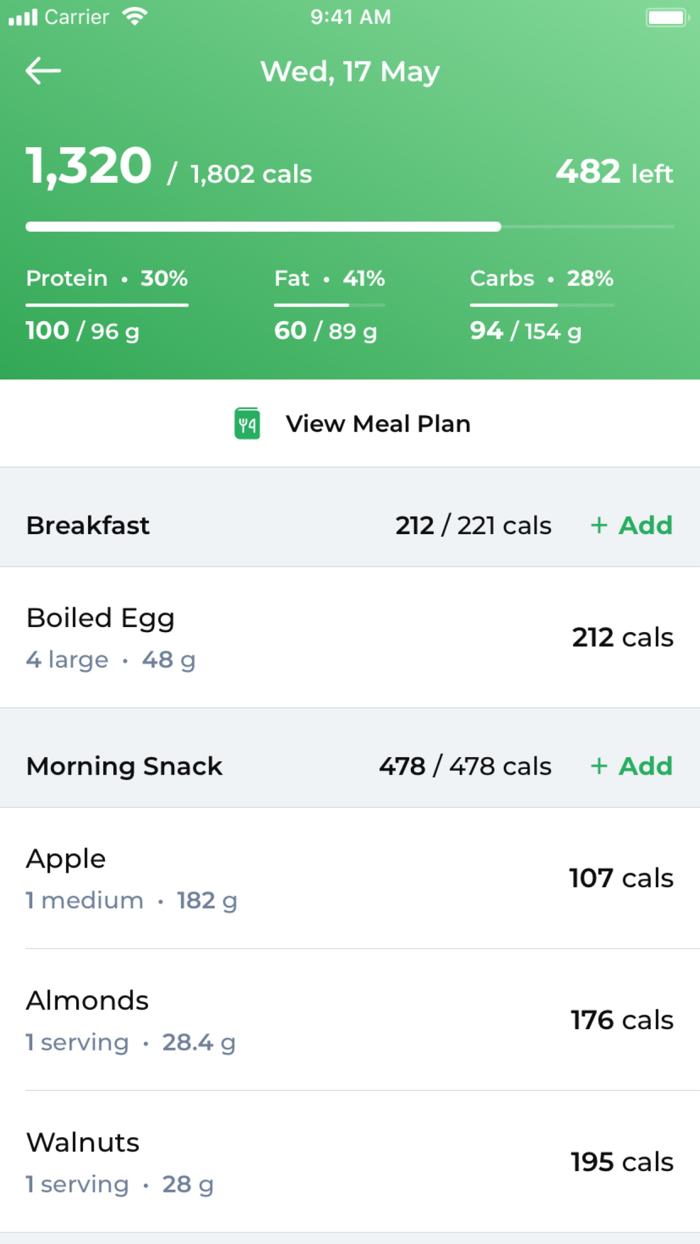Tap the battery icon in status bar

coord(665,17)
